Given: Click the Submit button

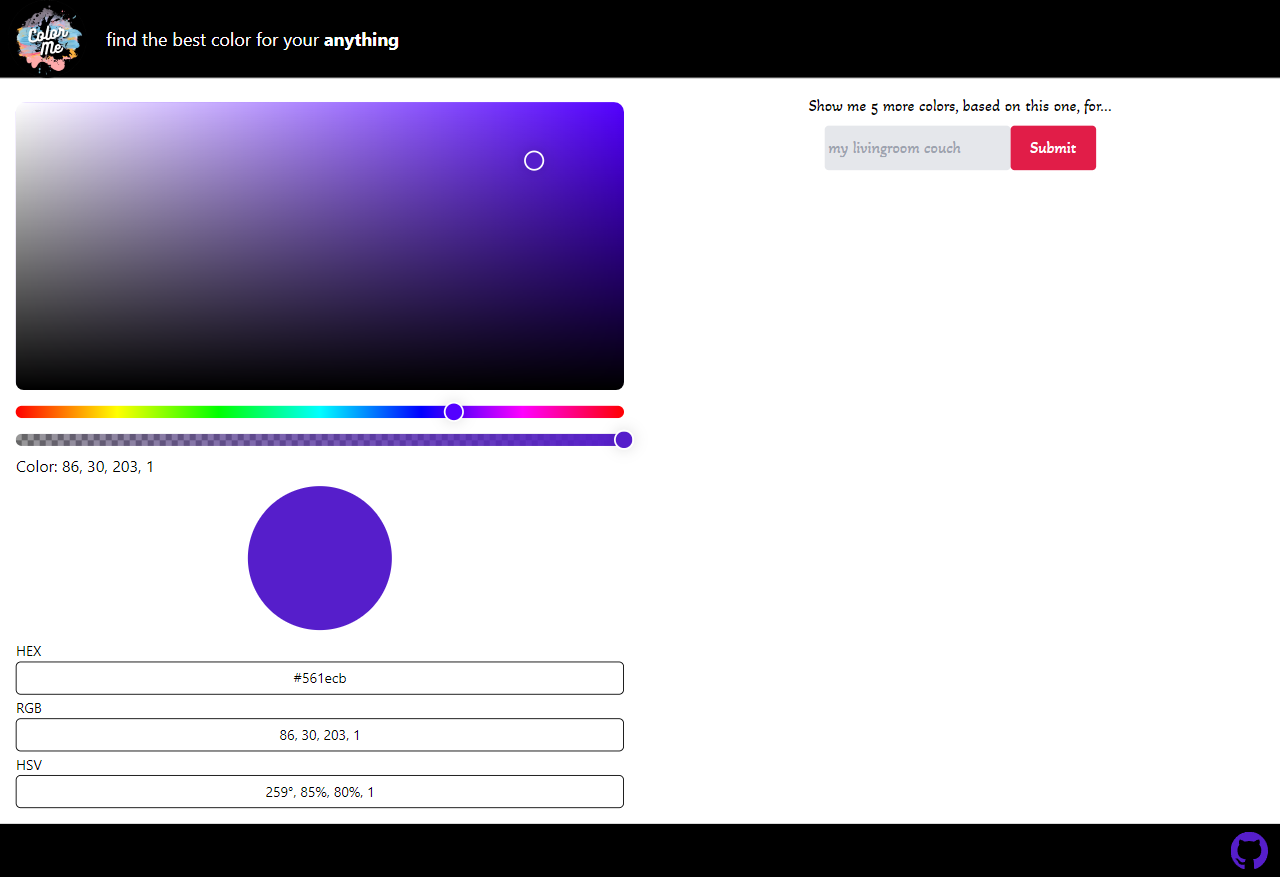Looking at the screenshot, I should pos(1053,148).
